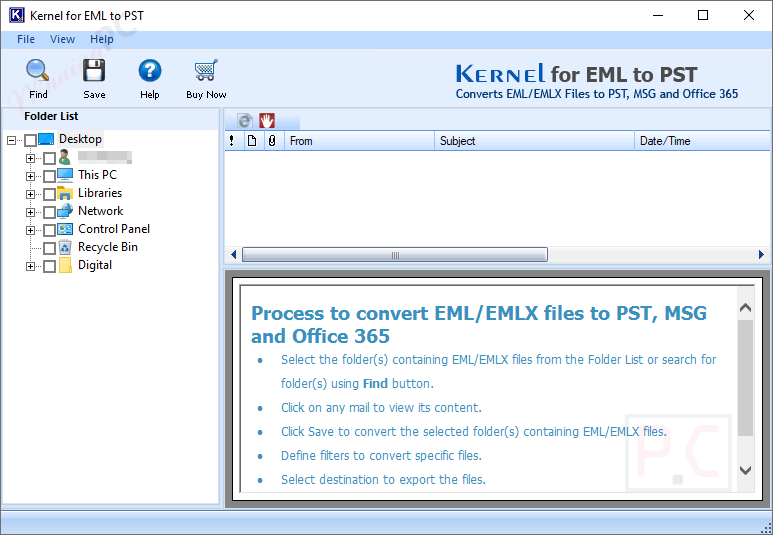Check the user profile folder checkbox
The image size is (773, 535).
pos(49,158)
